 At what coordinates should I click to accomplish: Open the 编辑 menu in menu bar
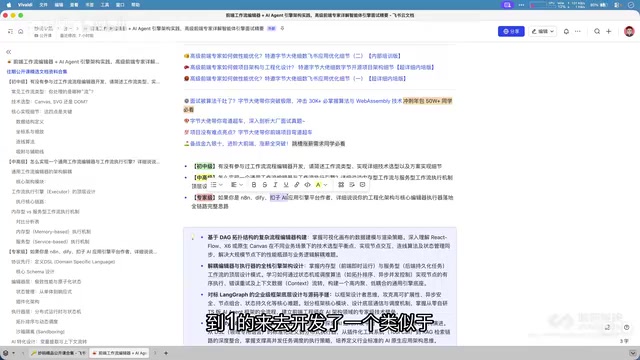[x=59, y=5]
